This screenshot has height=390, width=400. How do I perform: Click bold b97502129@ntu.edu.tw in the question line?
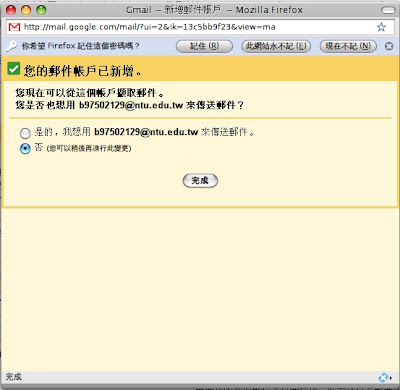click(131, 105)
